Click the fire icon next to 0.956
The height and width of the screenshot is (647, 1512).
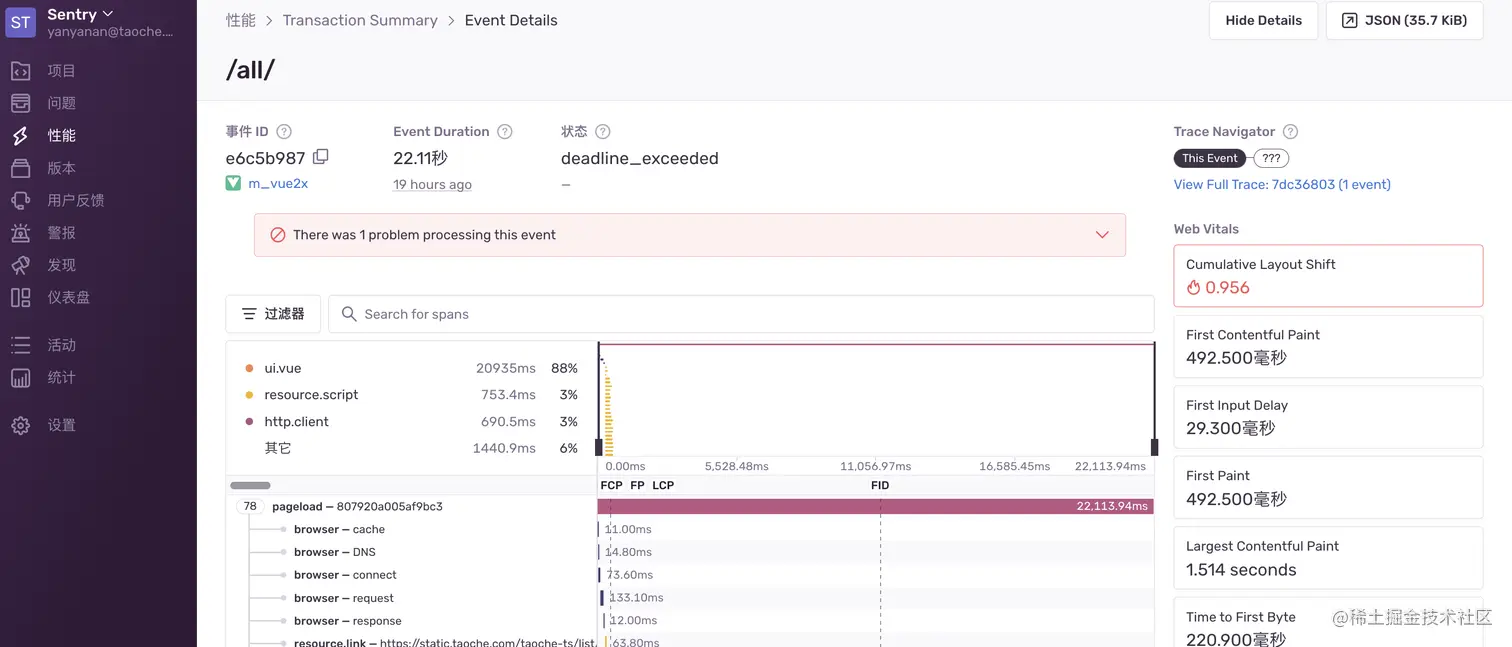(x=1193, y=288)
